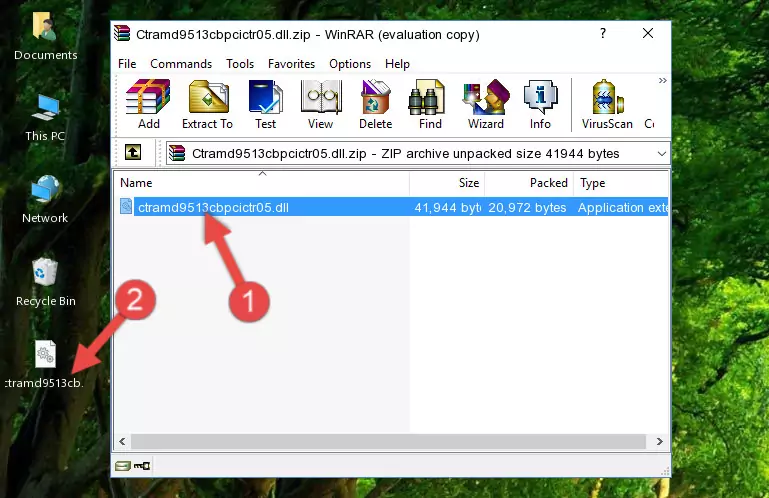Sort by the Size column header
Viewport: 769px width, 498px height.
click(x=447, y=183)
